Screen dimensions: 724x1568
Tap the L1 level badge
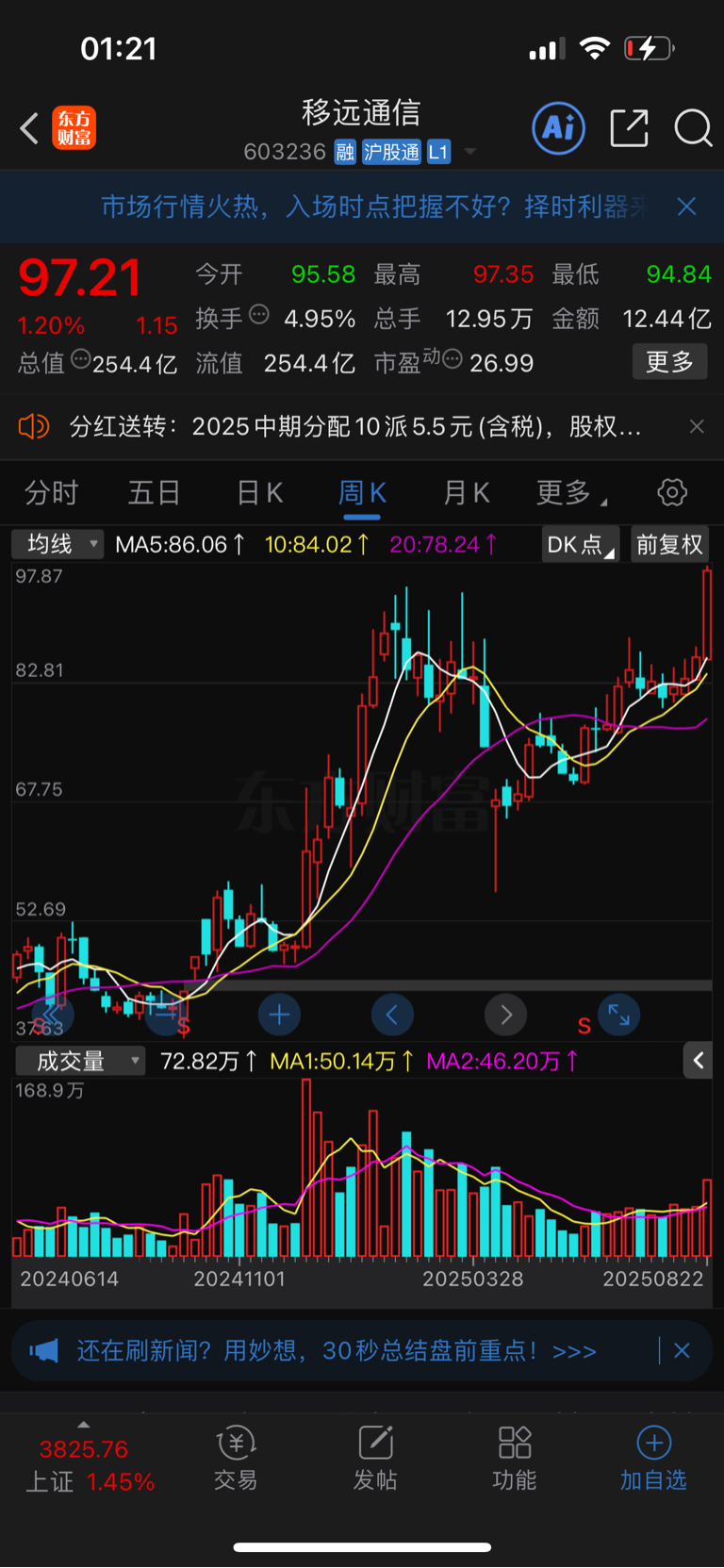(x=438, y=152)
